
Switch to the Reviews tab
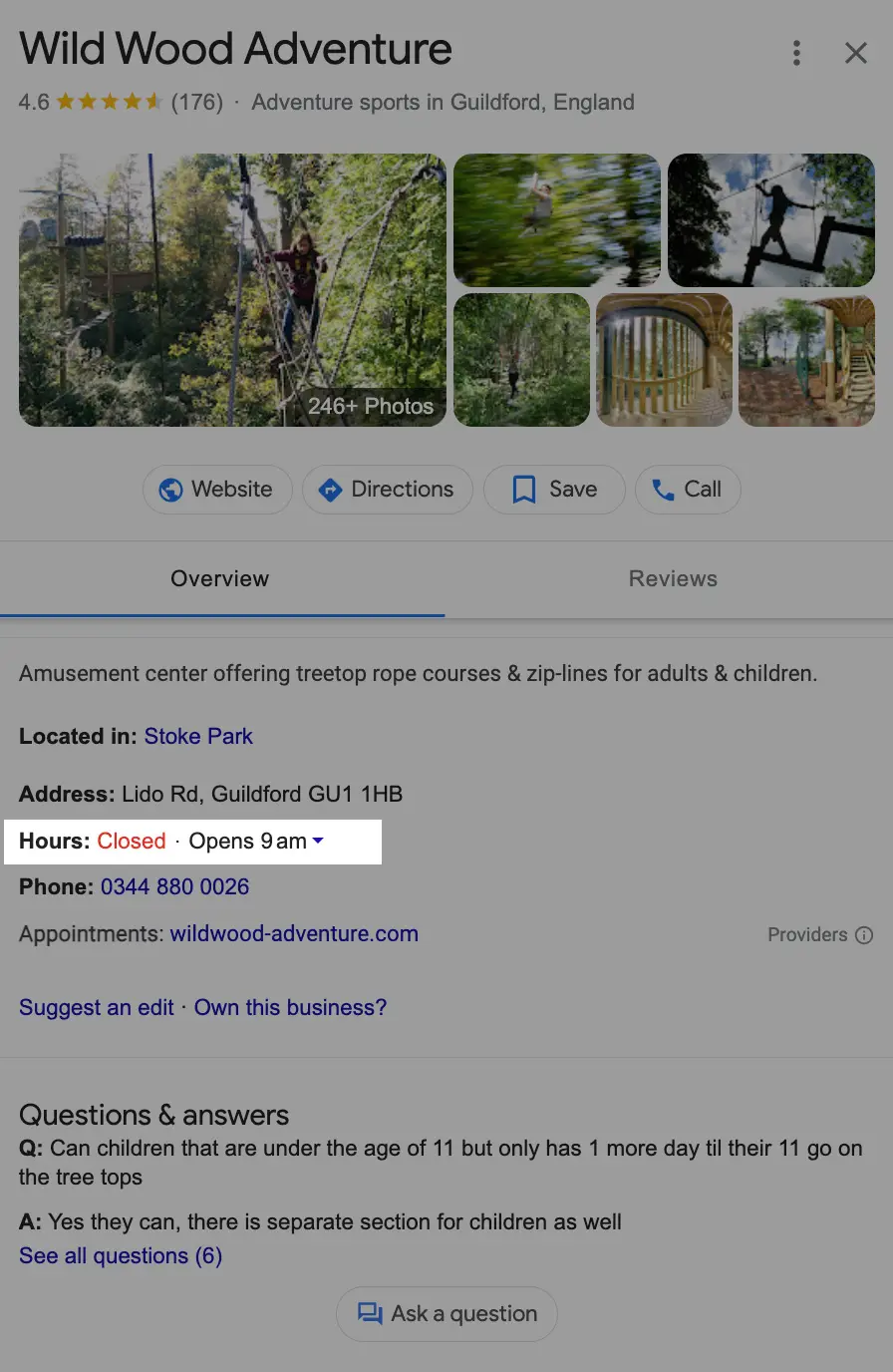(673, 578)
